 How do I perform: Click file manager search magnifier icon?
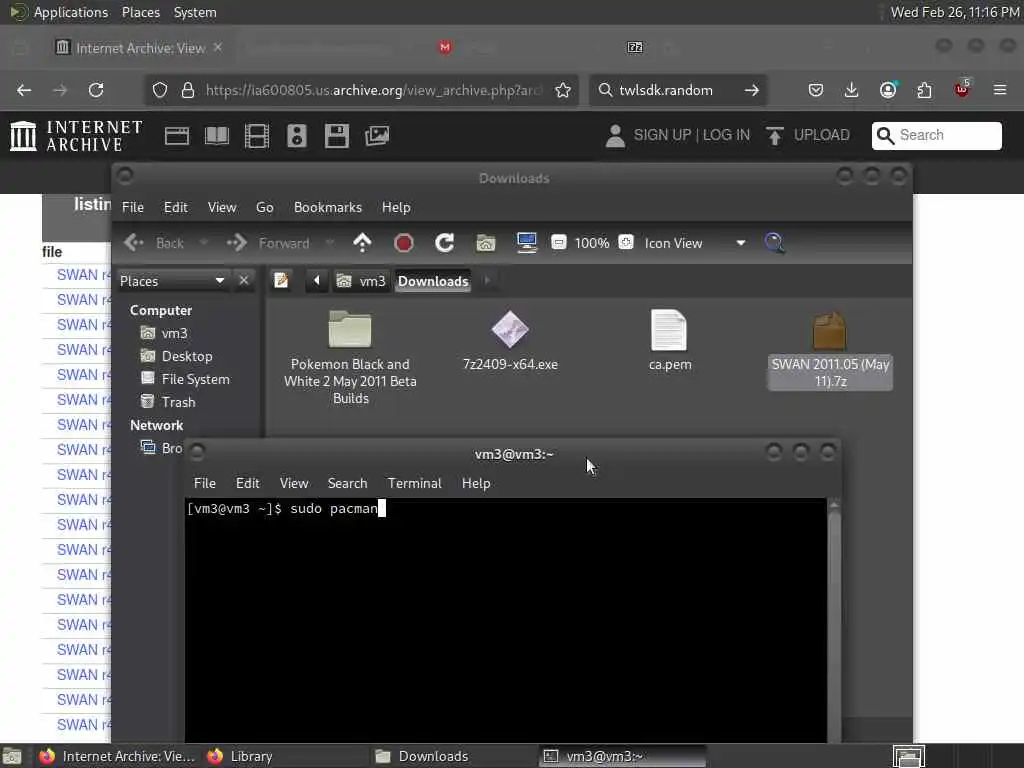pyautogui.click(x=775, y=243)
